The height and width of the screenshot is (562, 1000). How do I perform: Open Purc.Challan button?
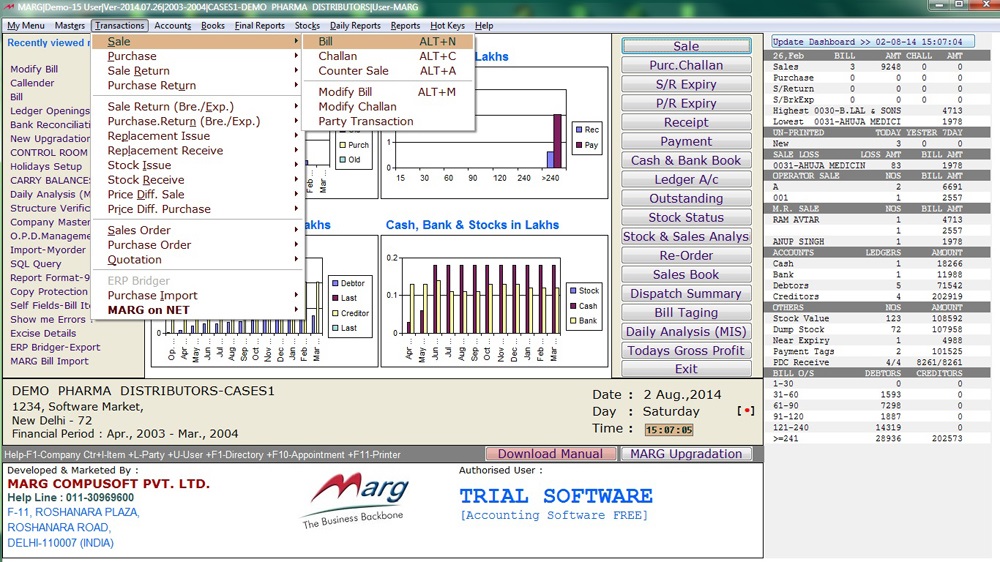[x=686, y=65]
